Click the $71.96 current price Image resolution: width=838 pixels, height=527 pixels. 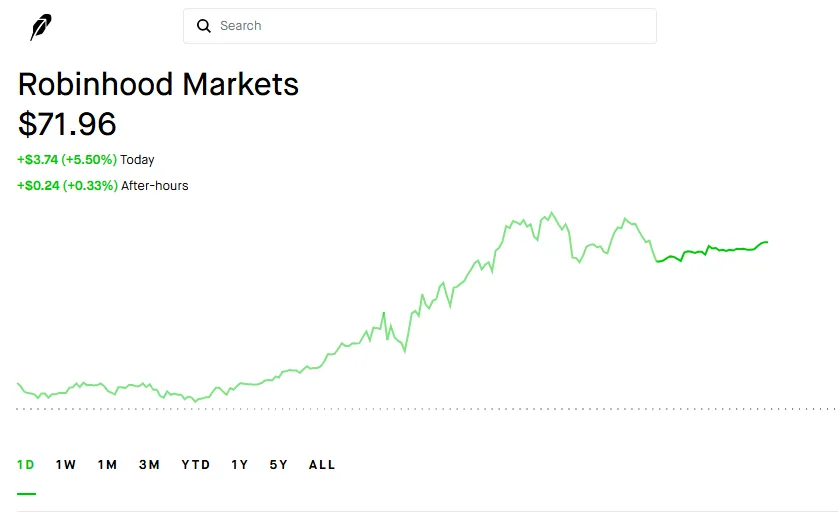click(x=67, y=124)
